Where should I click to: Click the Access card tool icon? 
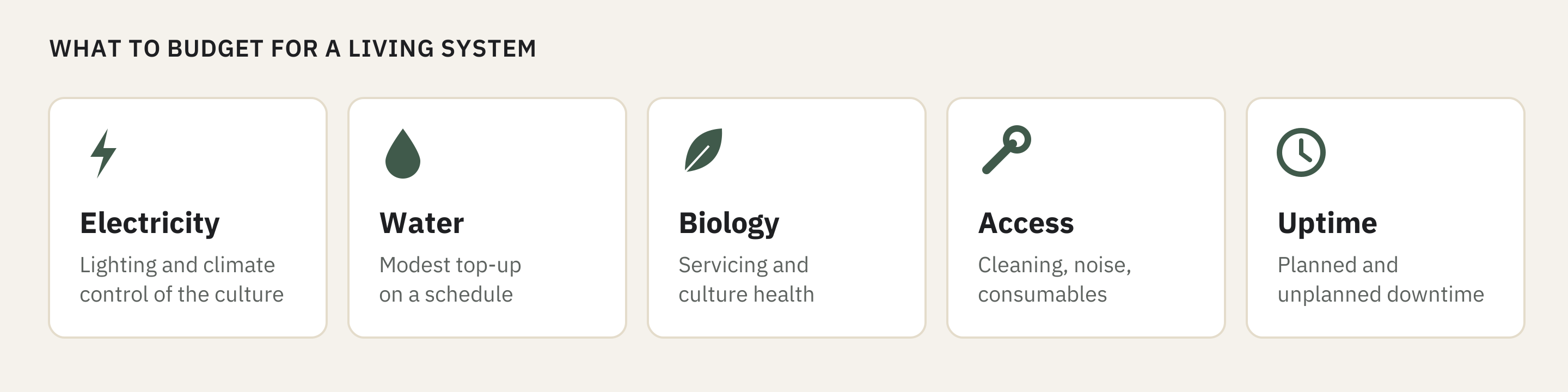(x=1006, y=150)
